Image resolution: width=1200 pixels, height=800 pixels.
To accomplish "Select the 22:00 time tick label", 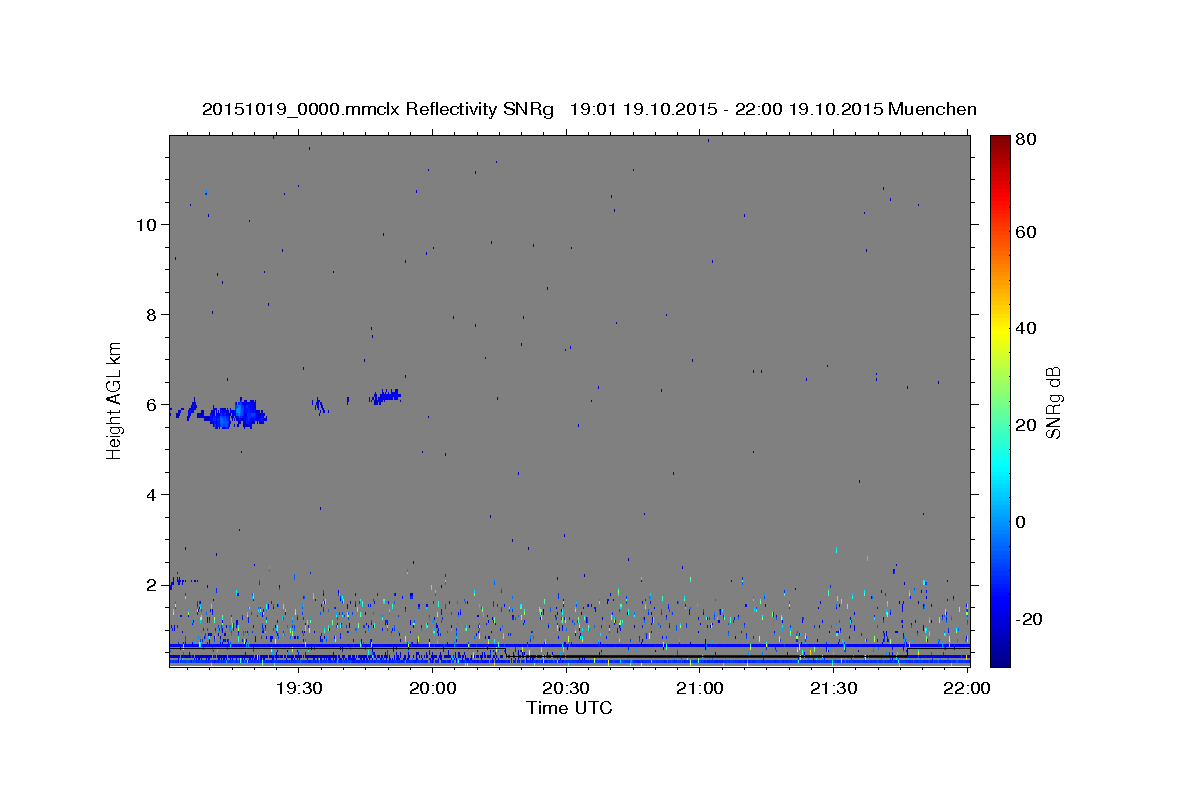I will (x=967, y=689).
